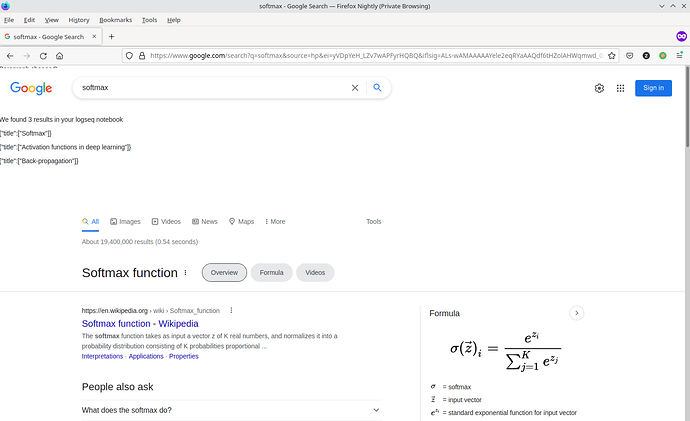View site security lock info
Viewport: 690px width, 421px height.
[142, 56]
